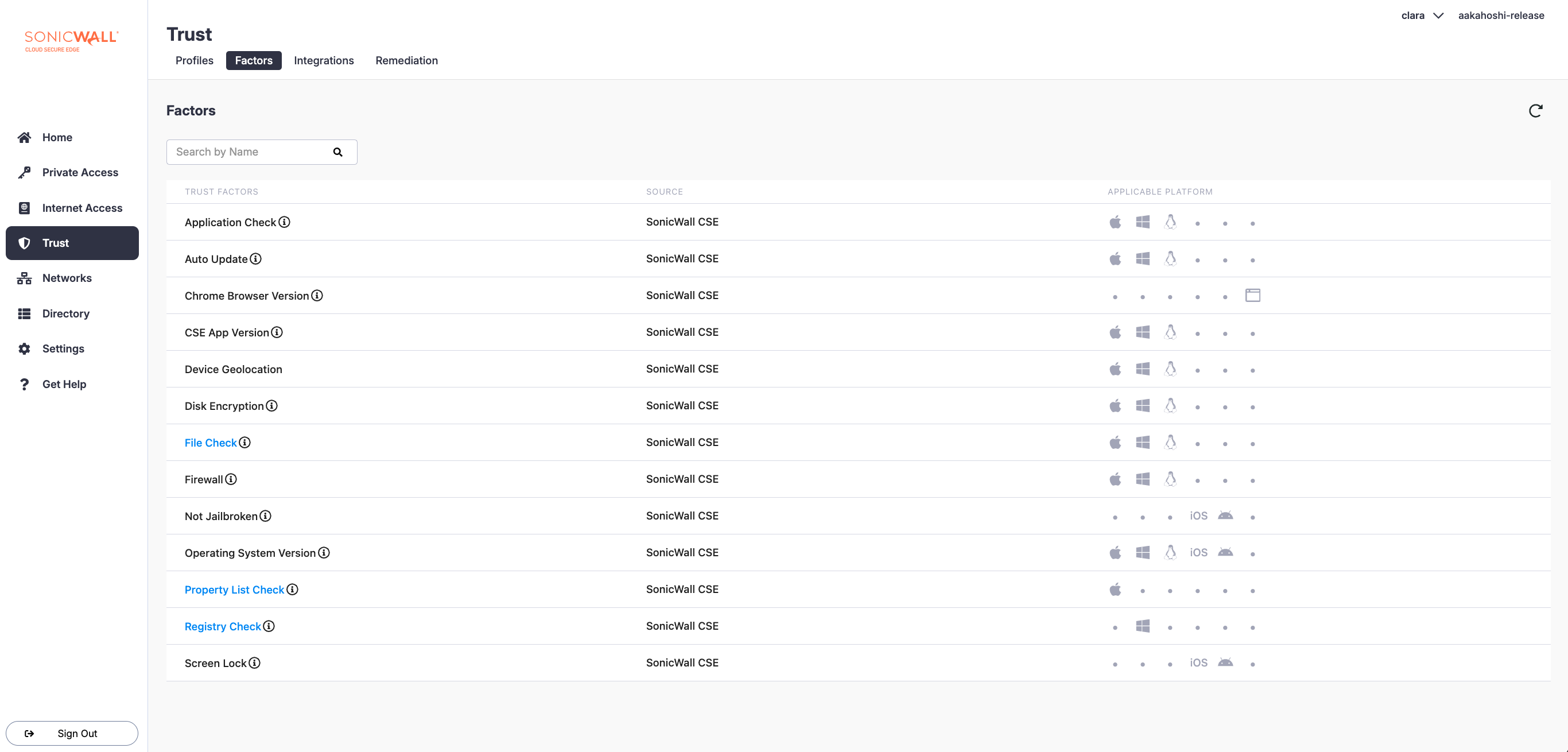Click info icon beside Firewall
The height and width of the screenshot is (752, 1568).
click(x=231, y=479)
